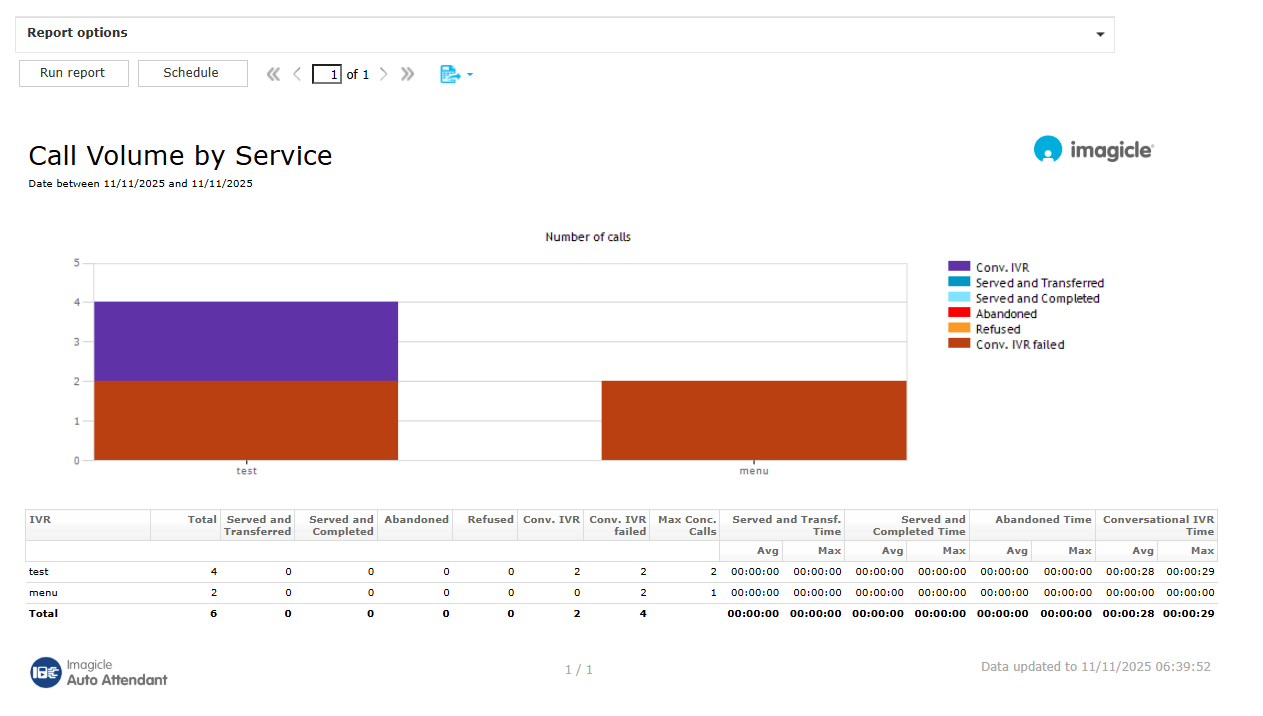The width and height of the screenshot is (1263, 716).
Task: Go to previous report page
Action: [297, 74]
